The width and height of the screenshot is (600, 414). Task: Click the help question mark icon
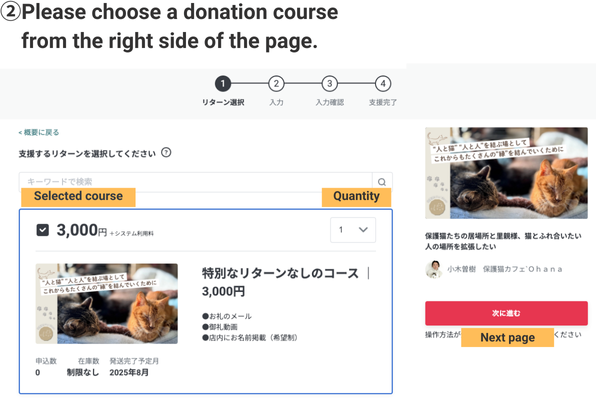pyautogui.click(x=166, y=153)
